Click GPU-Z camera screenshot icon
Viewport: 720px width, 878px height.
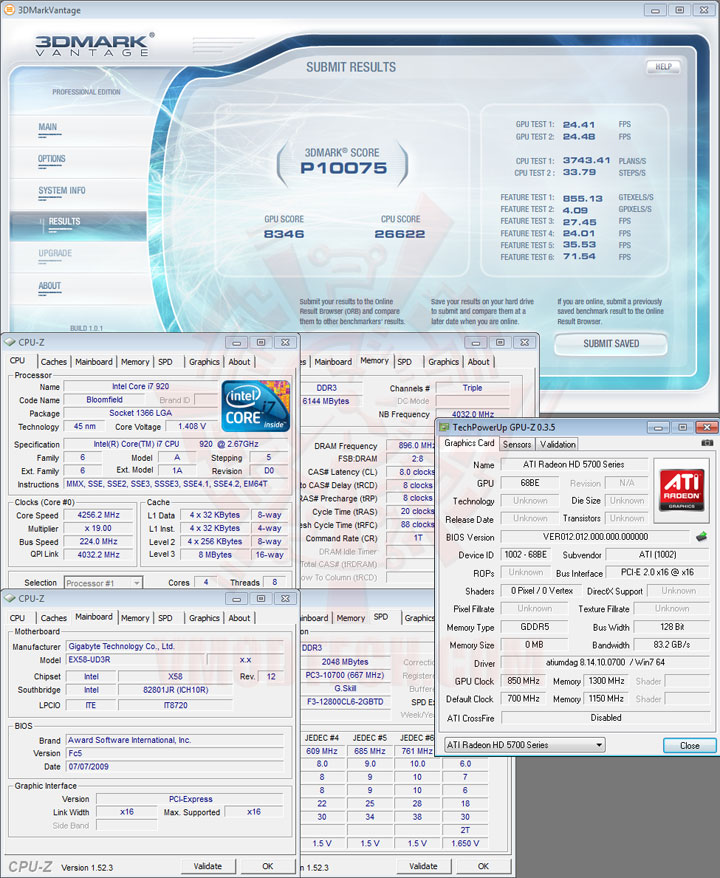(707, 443)
